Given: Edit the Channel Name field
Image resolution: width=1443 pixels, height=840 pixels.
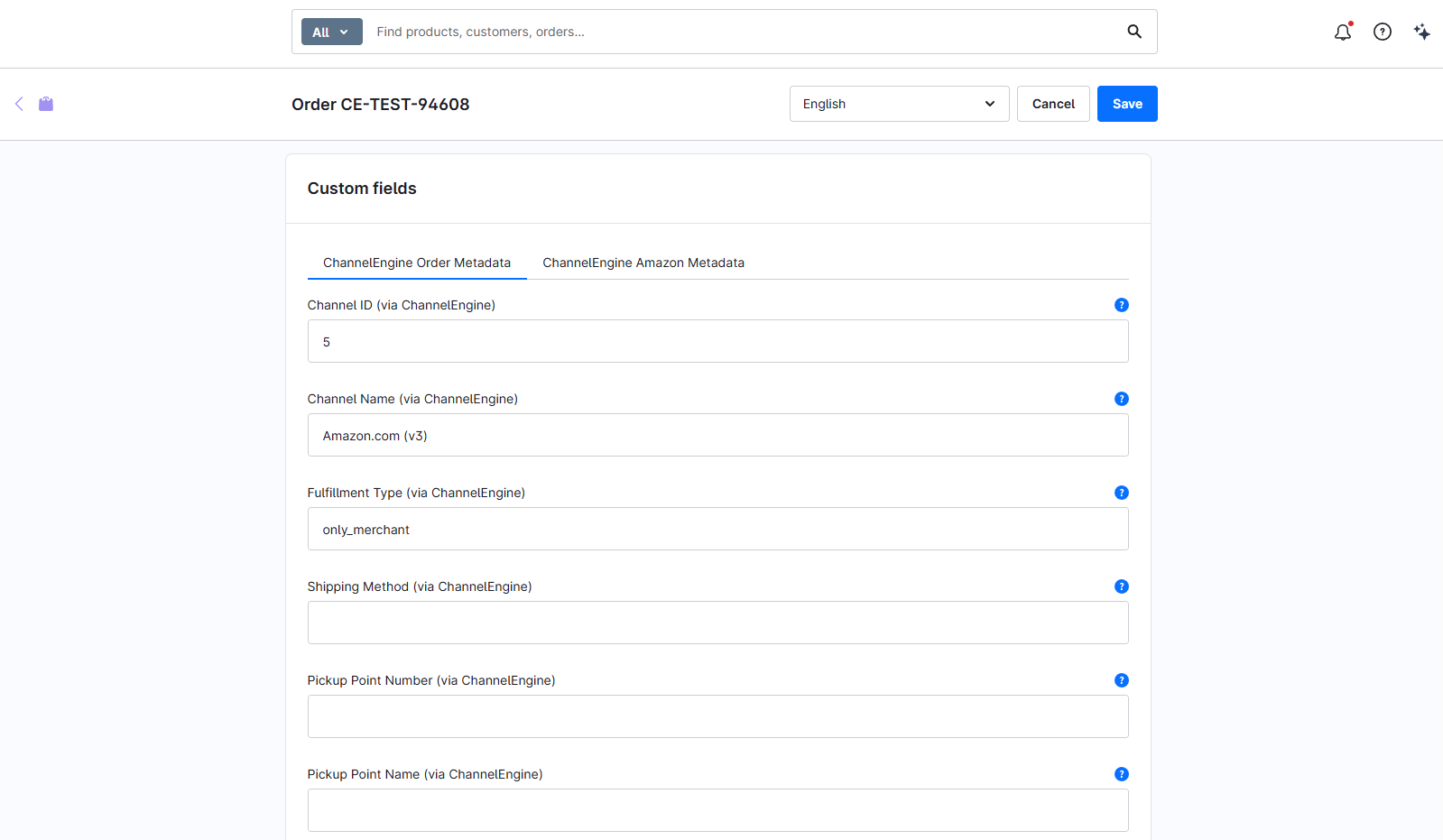Looking at the screenshot, I should point(717,435).
